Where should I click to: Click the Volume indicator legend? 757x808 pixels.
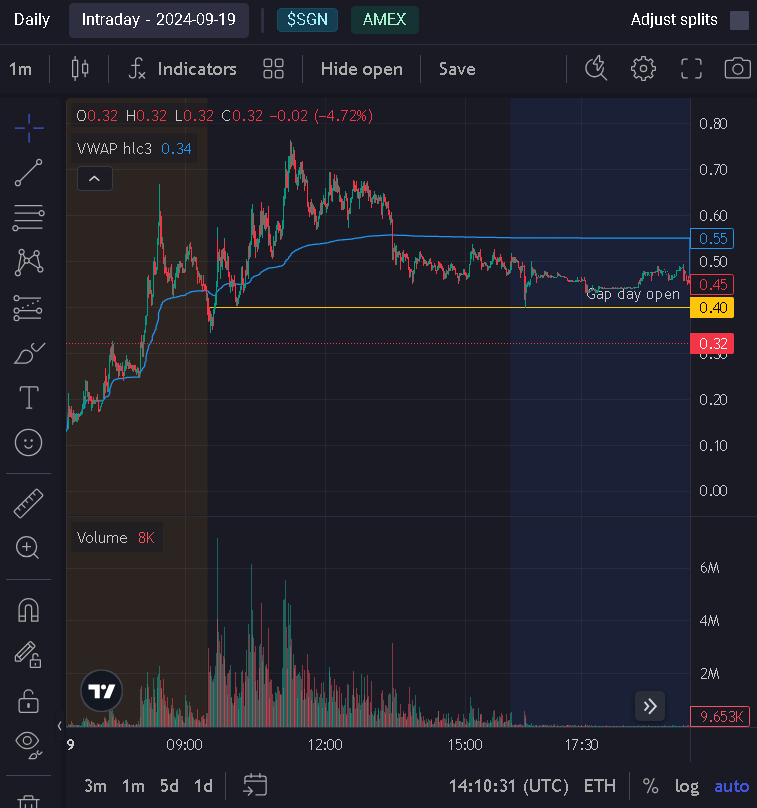tap(116, 537)
